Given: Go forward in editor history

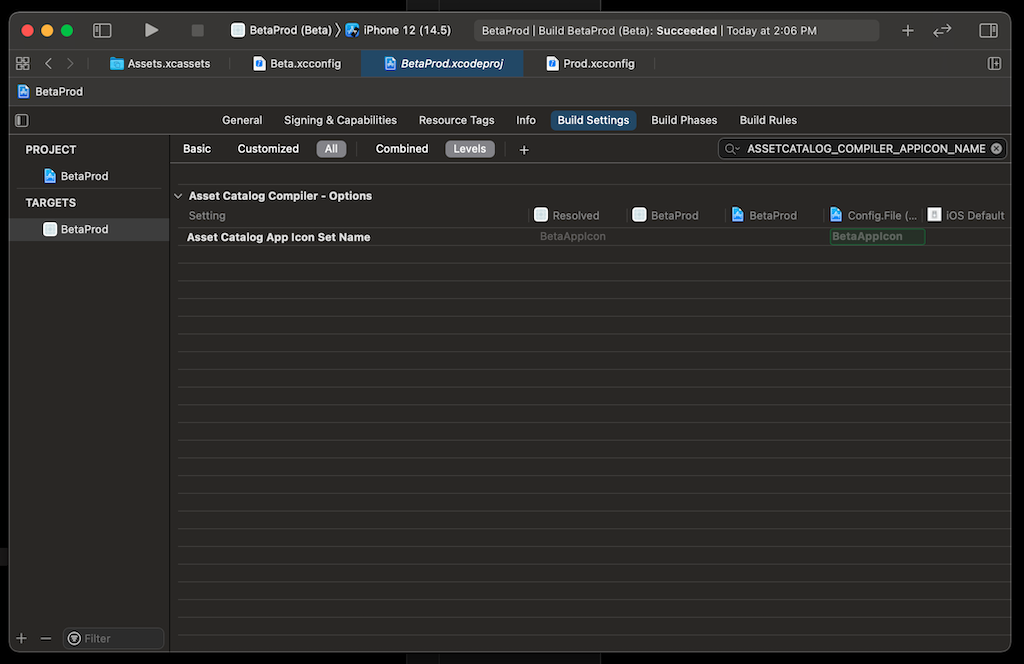Looking at the screenshot, I should pos(70,63).
